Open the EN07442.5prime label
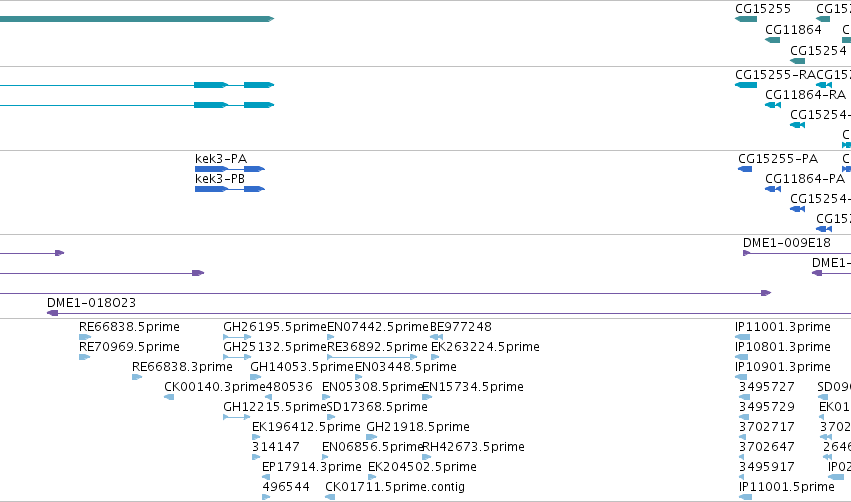Image resolution: width=851 pixels, height=502 pixels. click(x=378, y=327)
